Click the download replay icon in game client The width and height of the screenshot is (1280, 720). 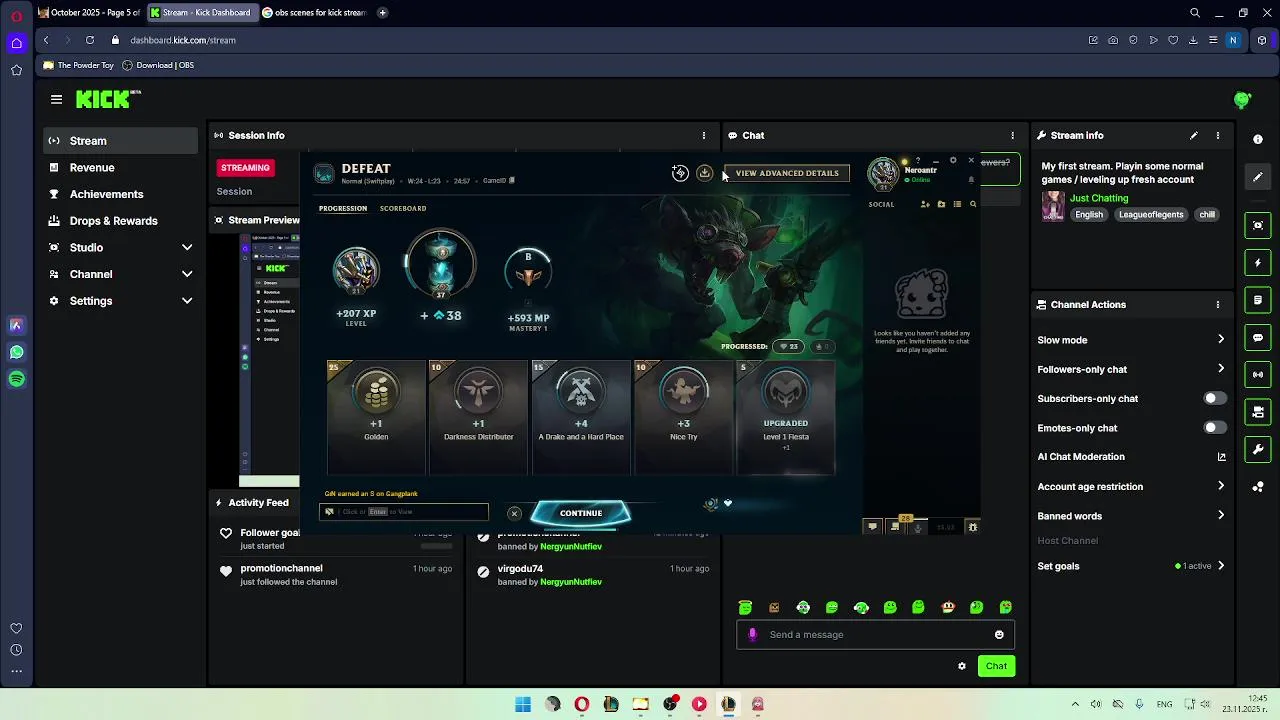[704, 173]
